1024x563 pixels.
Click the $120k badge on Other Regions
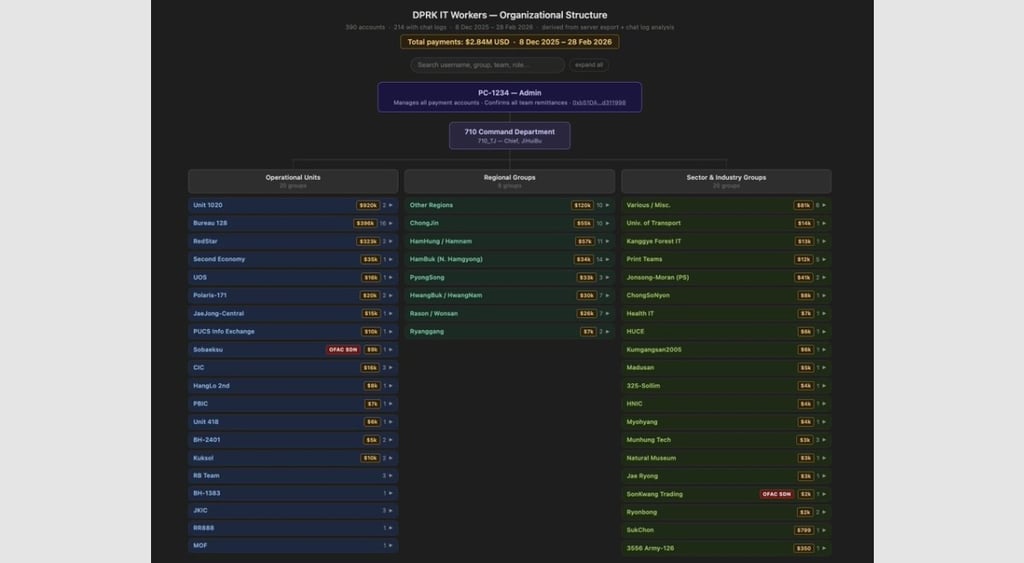[582, 205]
